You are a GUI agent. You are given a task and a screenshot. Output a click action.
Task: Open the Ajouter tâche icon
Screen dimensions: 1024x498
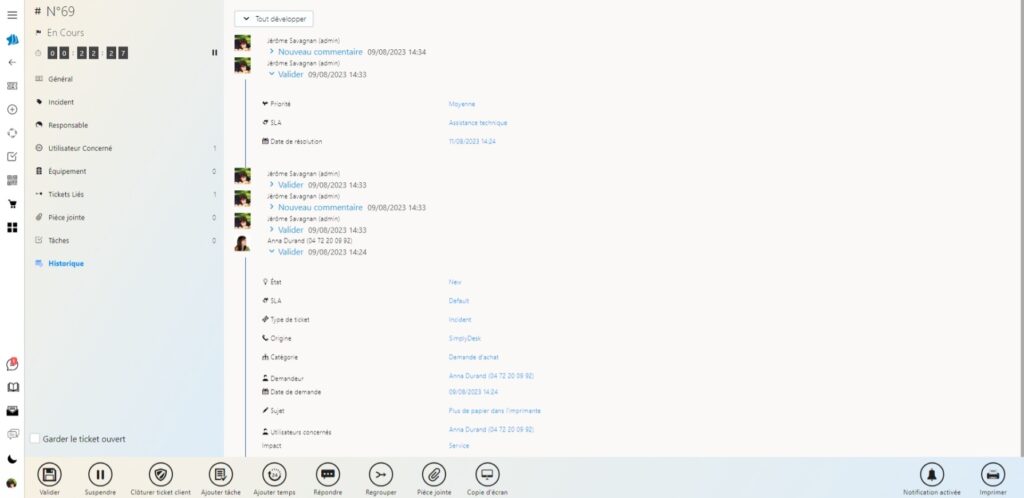tap(221, 474)
